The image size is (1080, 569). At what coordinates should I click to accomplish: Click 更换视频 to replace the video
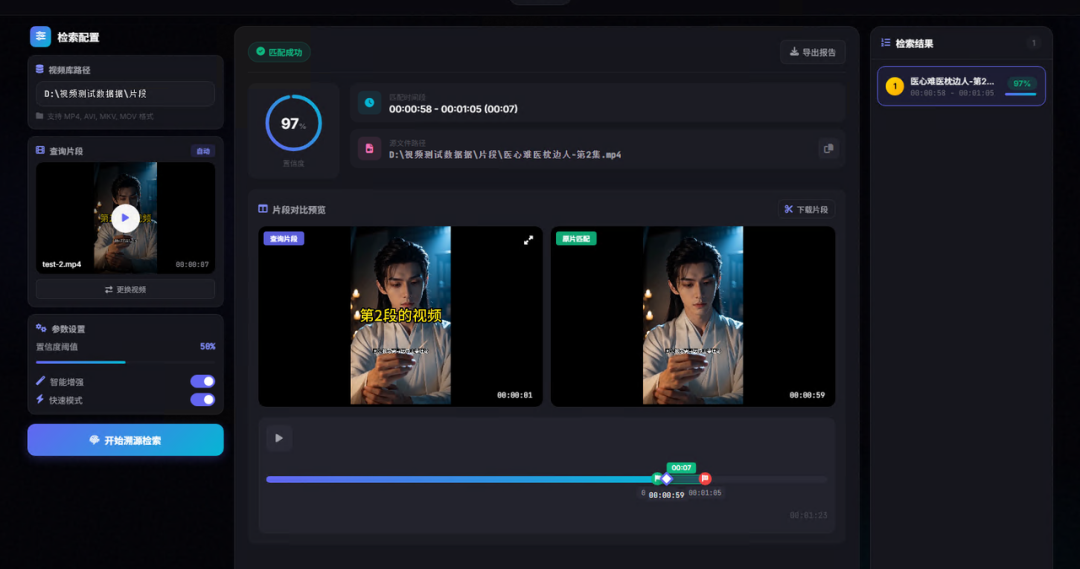coord(125,289)
